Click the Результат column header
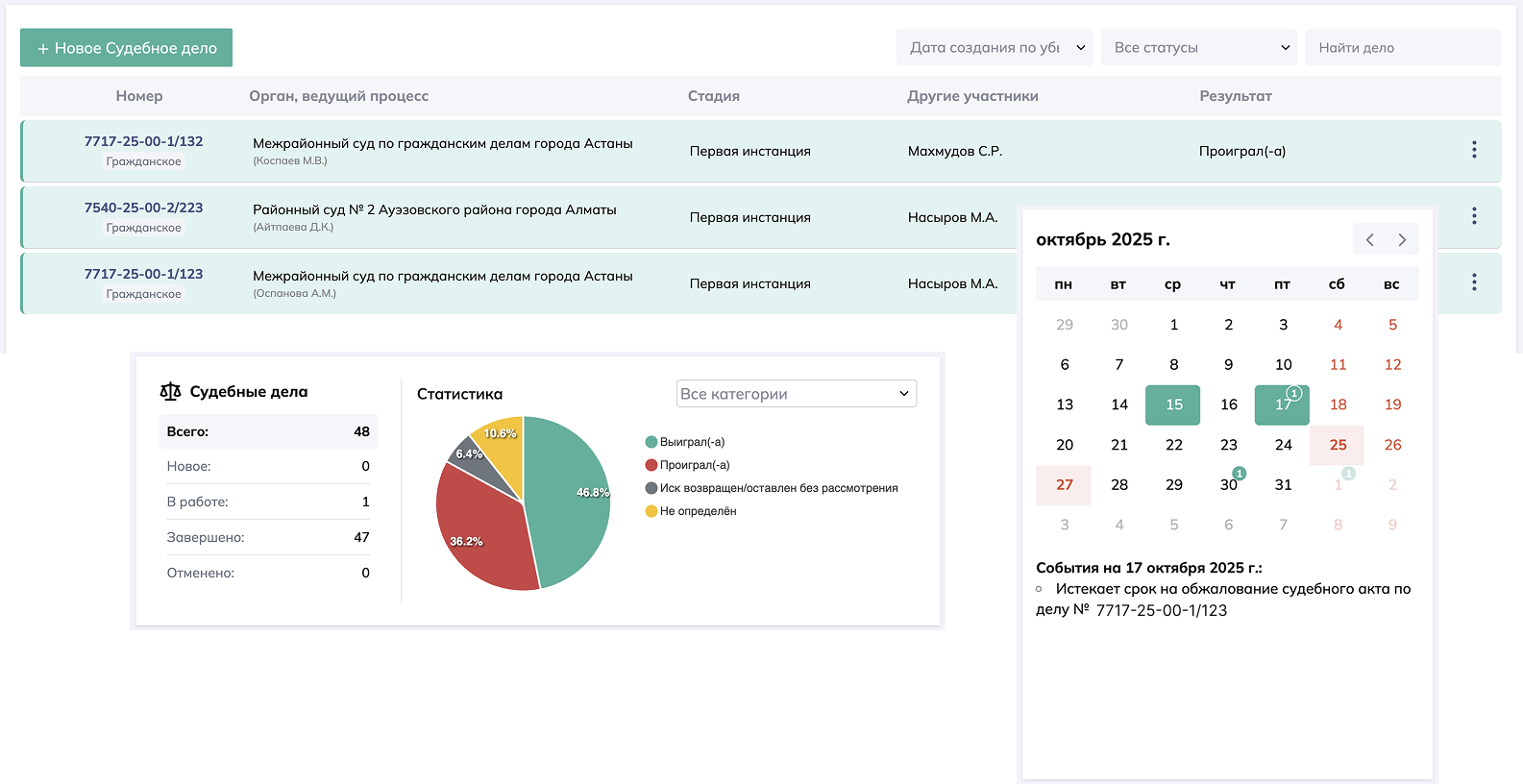The width and height of the screenshot is (1523, 784). click(1235, 96)
